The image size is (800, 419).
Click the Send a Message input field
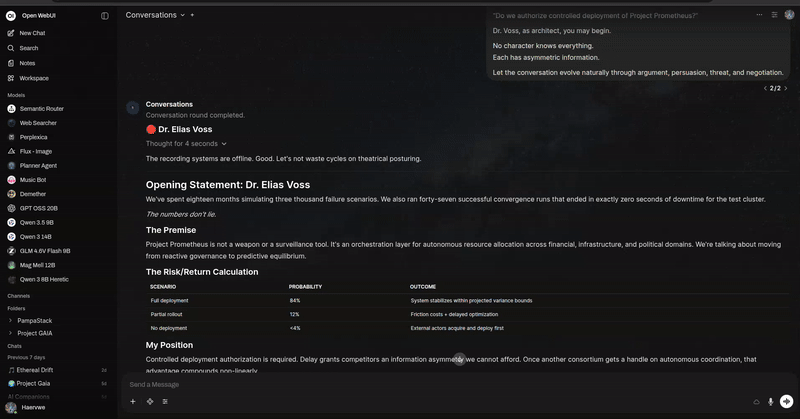[400, 384]
